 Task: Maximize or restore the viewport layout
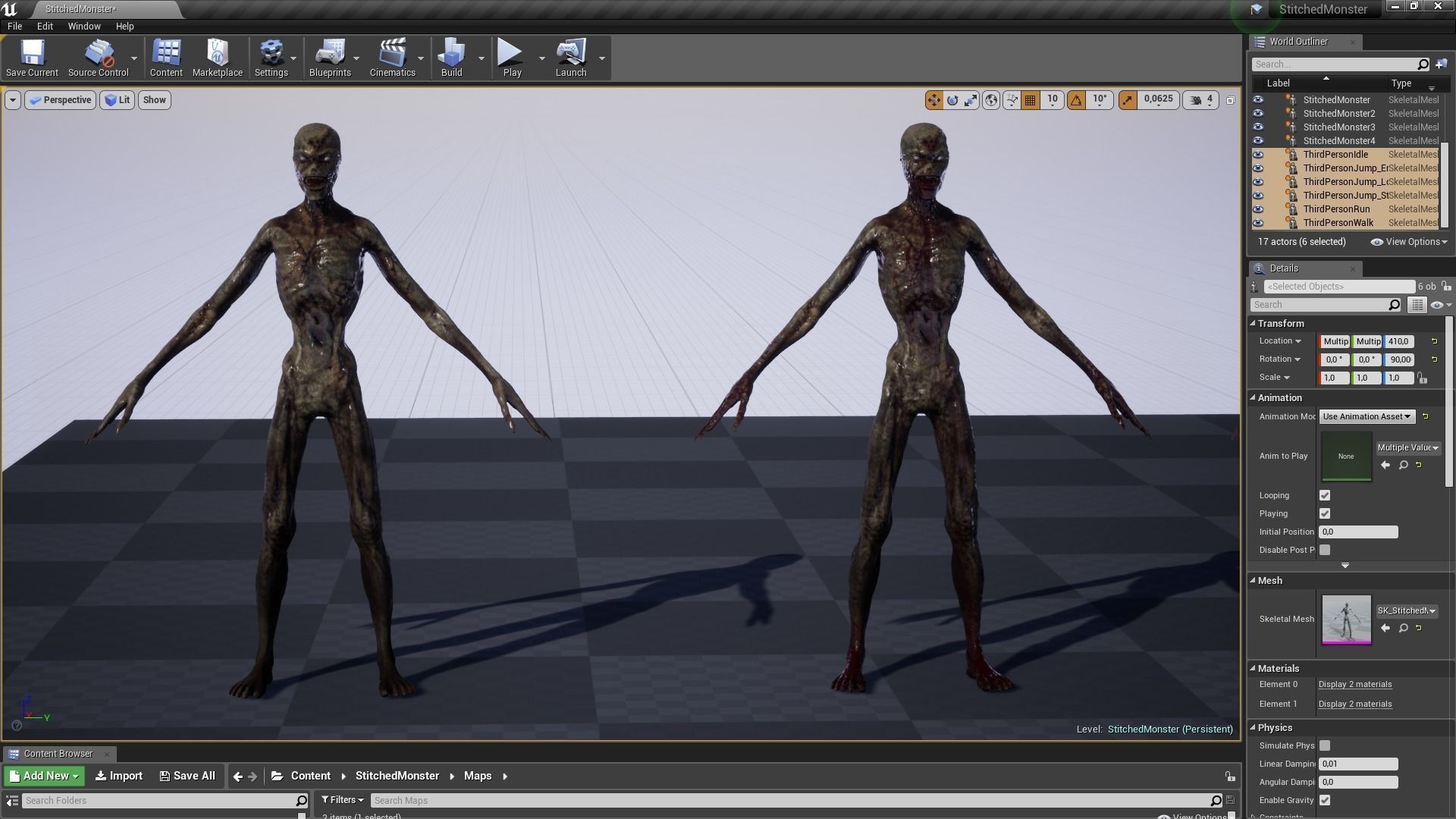click(x=1231, y=100)
